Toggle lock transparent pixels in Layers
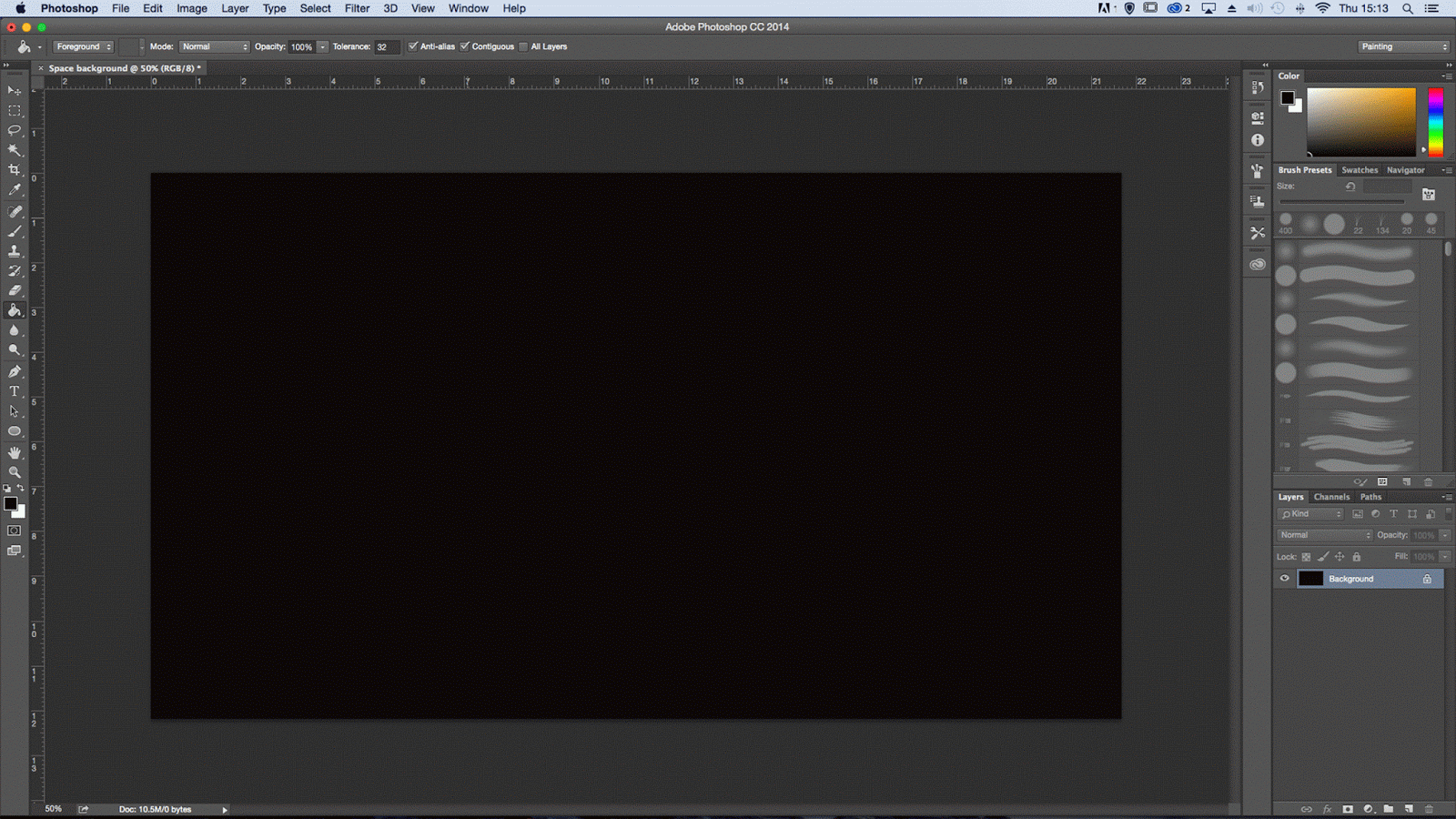This screenshot has width=1456, height=819. (1306, 557)
